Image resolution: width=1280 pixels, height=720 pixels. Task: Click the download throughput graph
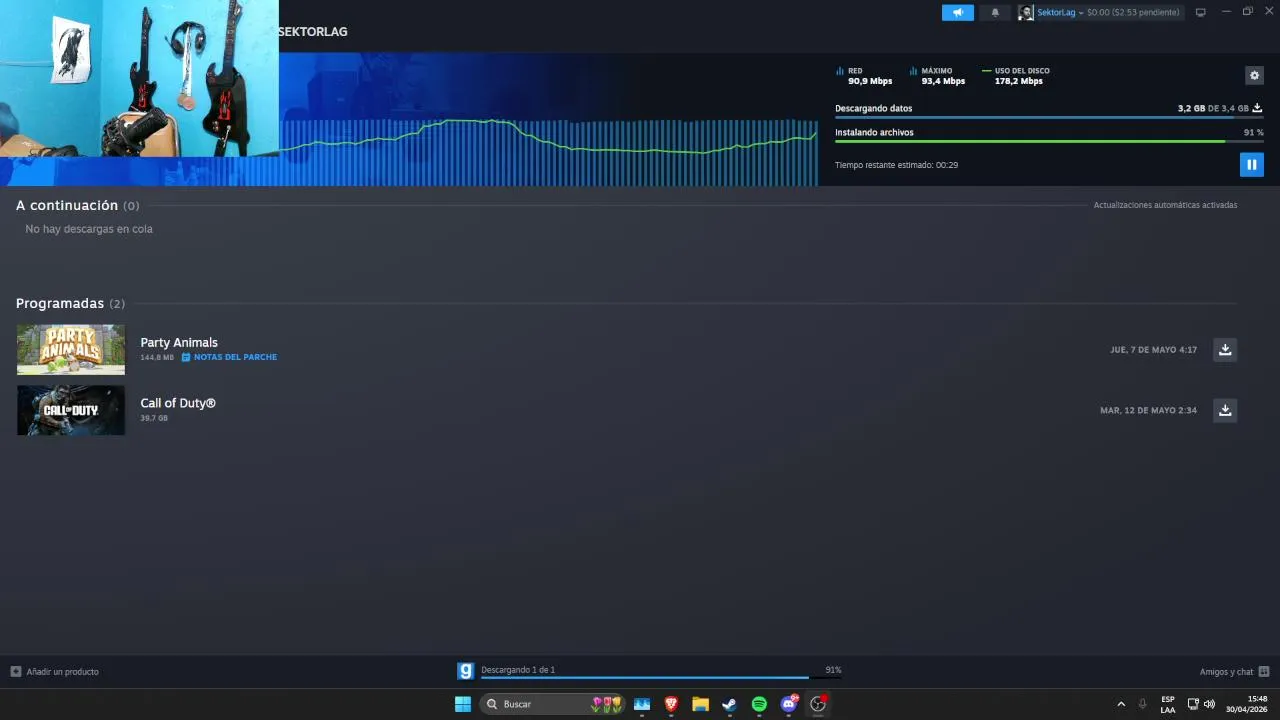click(548, 151)
